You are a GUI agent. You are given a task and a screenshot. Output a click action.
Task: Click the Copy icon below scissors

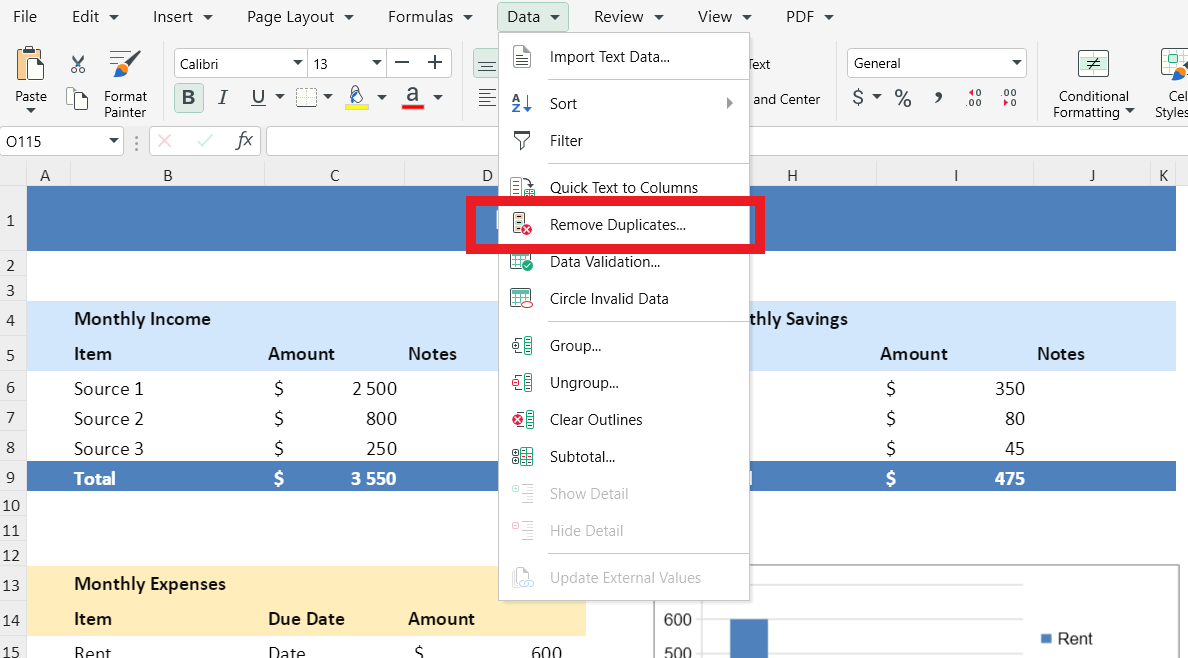pyautogui.click(x=78, y=98)
